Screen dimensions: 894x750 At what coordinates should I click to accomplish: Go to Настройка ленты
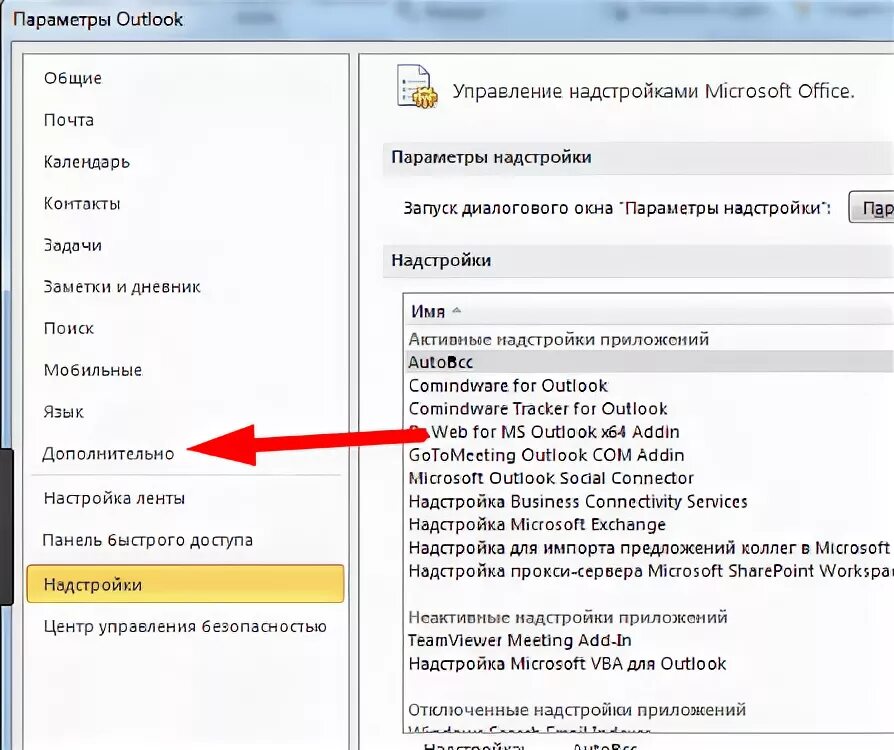tap(114, 498)
